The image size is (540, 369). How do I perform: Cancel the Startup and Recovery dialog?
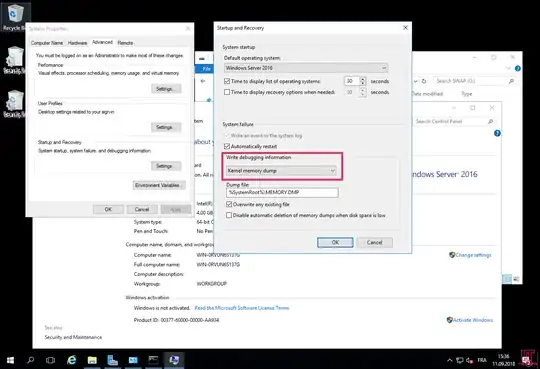(374, 243)
